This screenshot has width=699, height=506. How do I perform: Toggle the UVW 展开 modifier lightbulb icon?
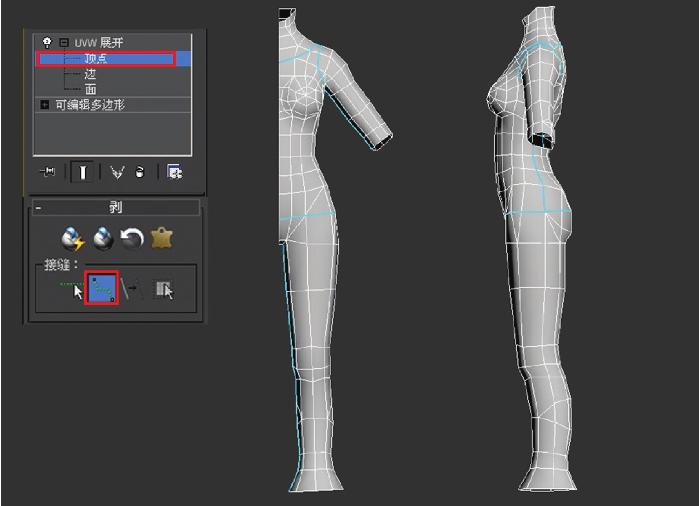pyautogui.click(x=47, y=43)
